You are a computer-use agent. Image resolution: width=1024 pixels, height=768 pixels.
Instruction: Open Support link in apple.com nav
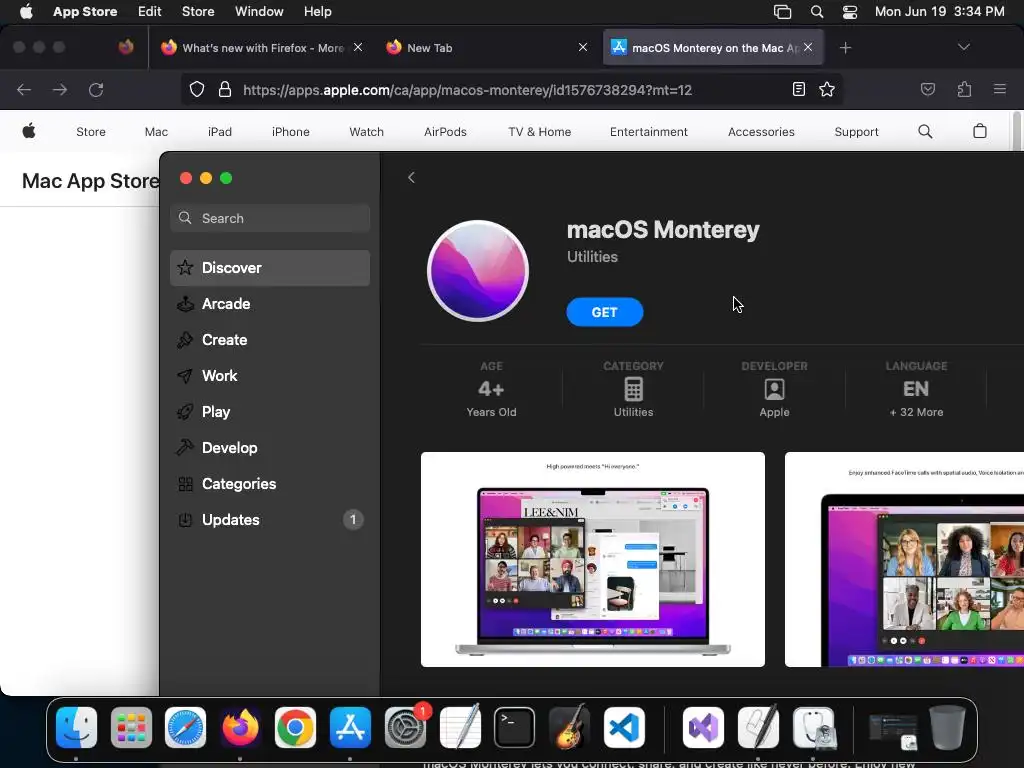coord(856,132)
